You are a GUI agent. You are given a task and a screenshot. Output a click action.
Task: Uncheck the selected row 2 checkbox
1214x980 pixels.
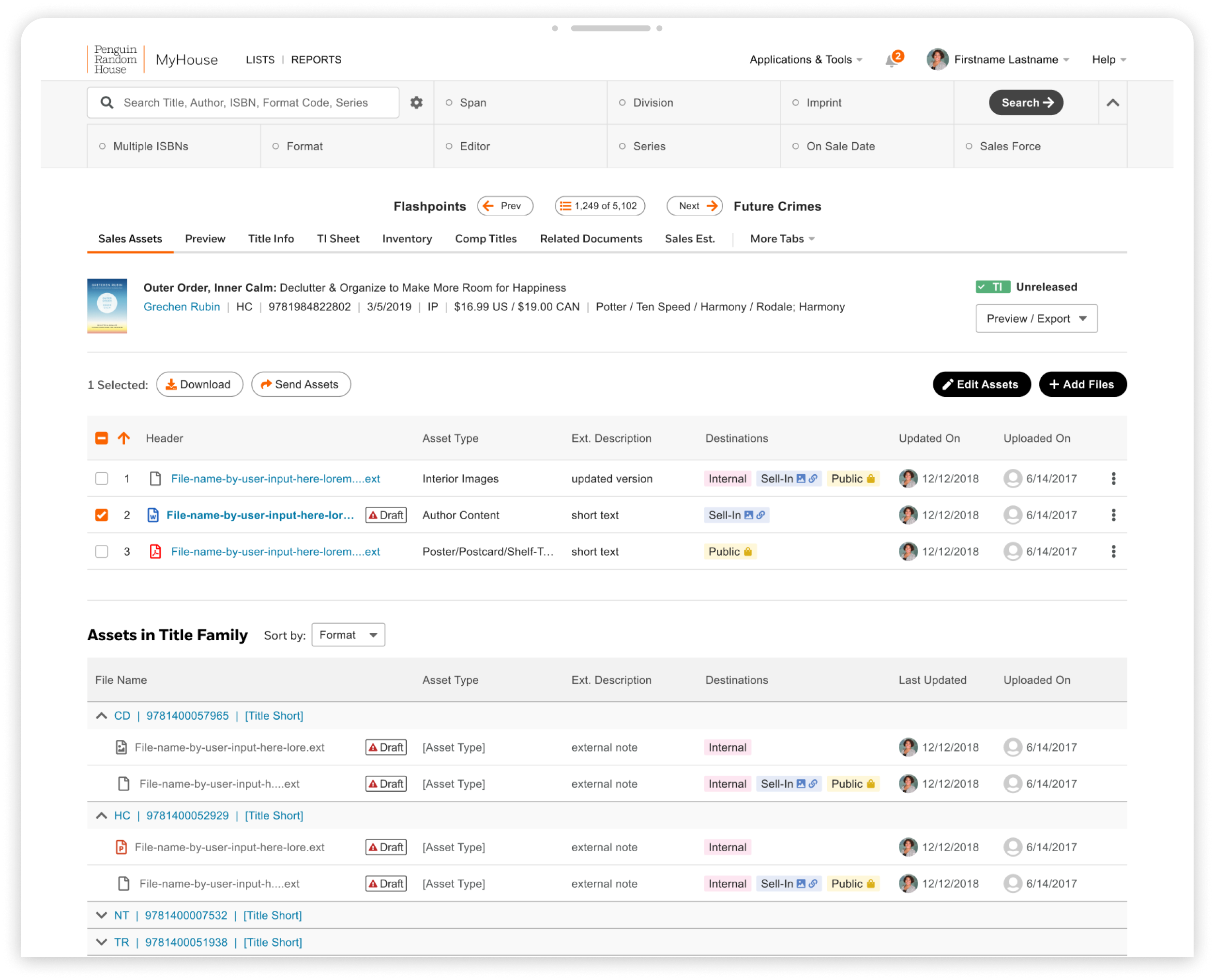(102, 515)
